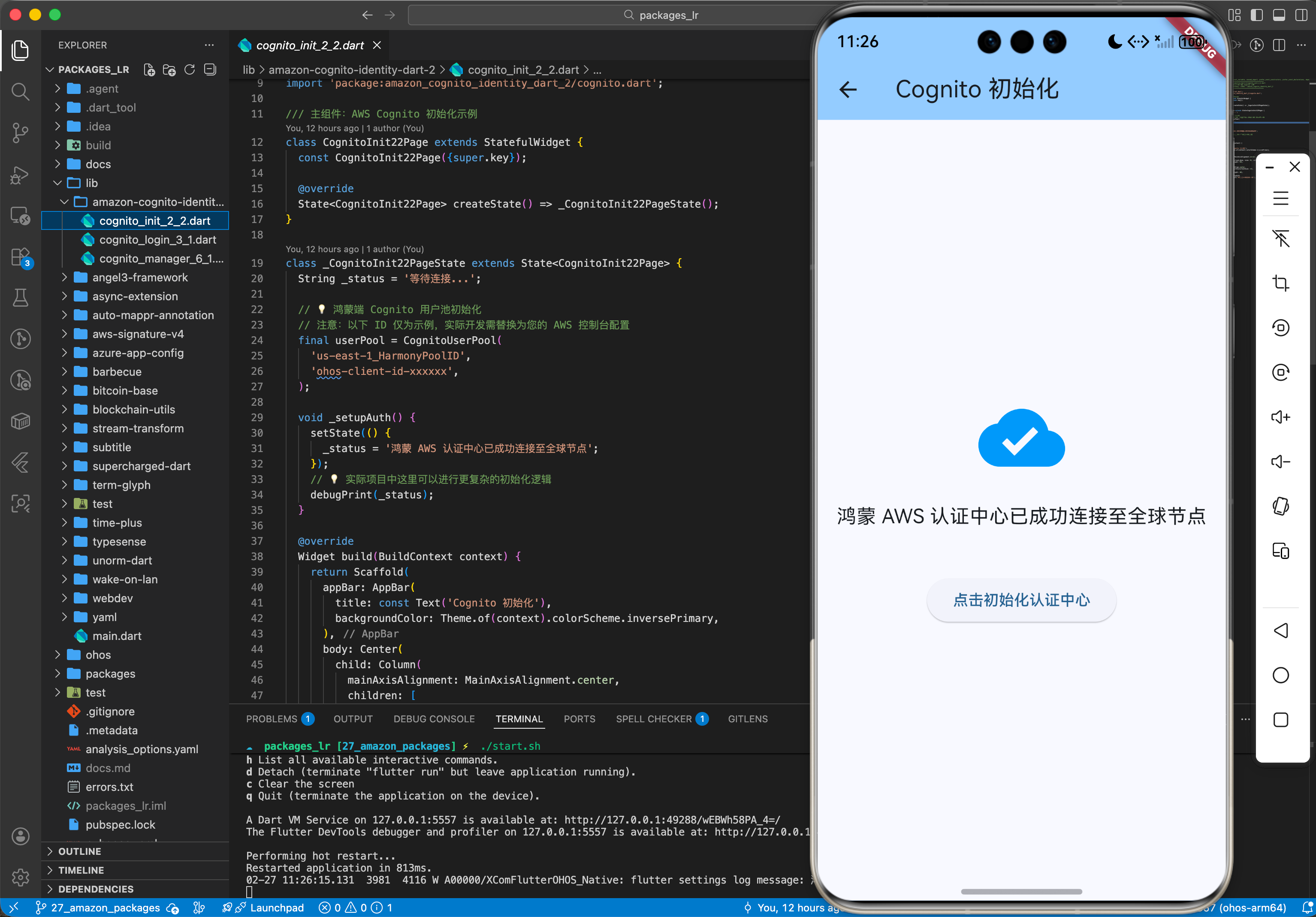Open analysis_options.yaml in the file tree

(x=142, y=749)
